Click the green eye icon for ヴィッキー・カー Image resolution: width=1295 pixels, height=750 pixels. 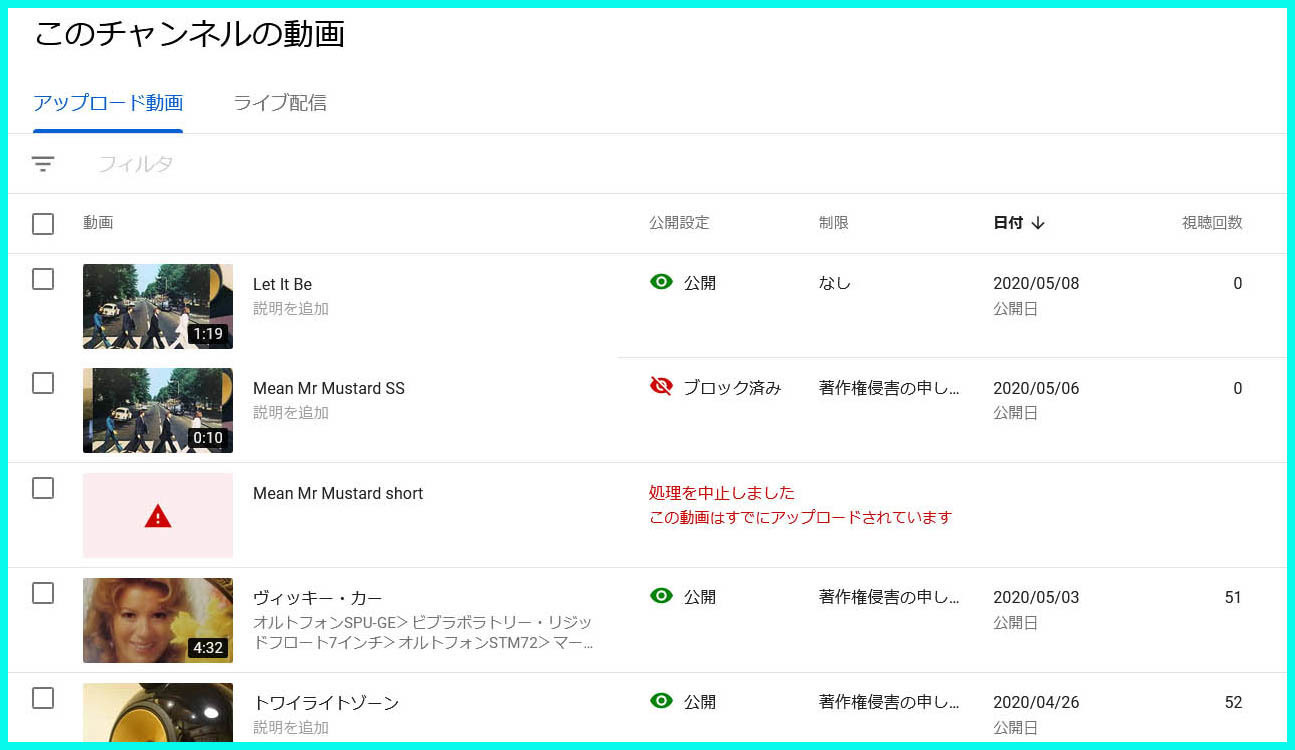661,596
